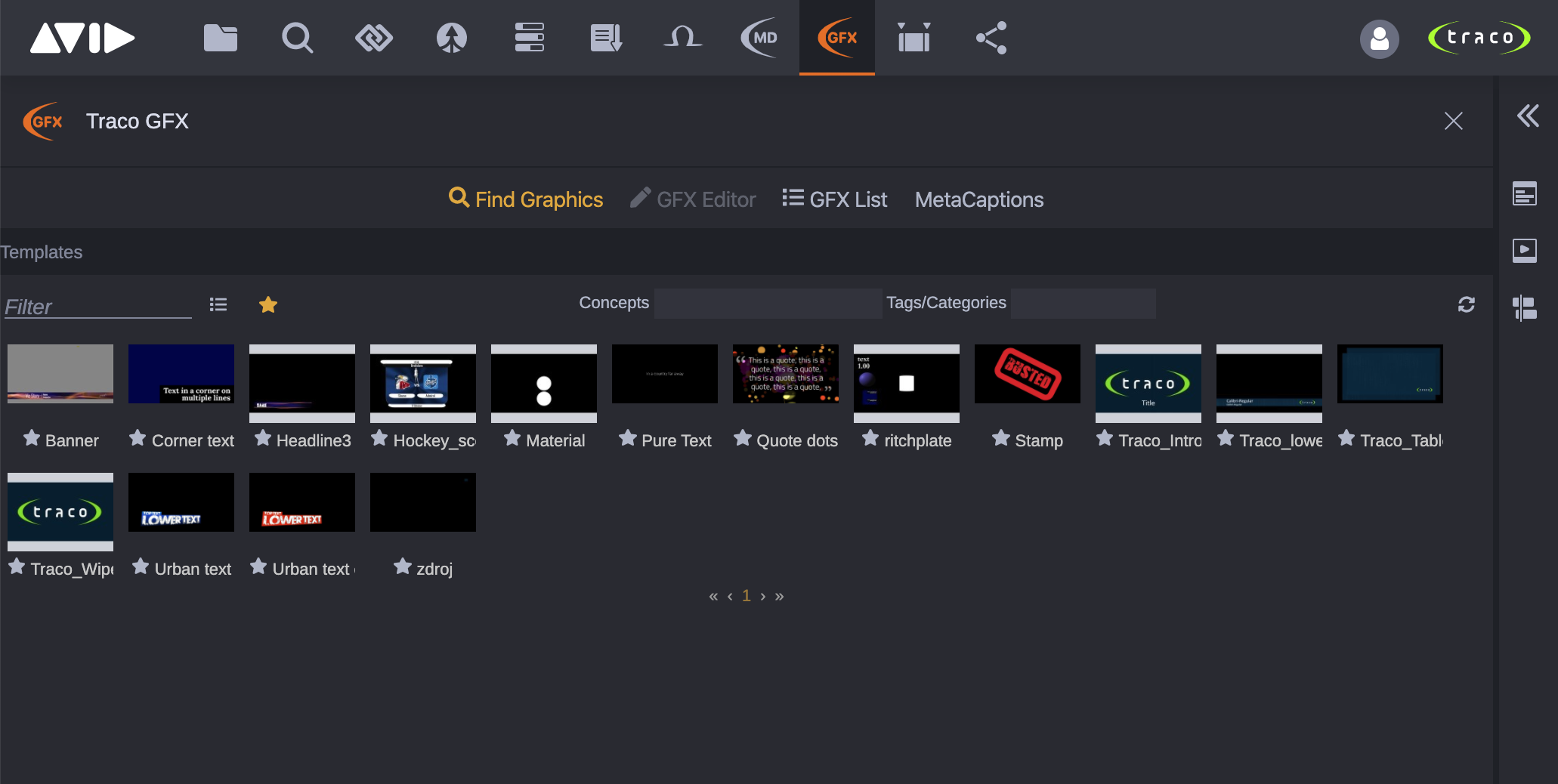Open the video player icon in right sidebar
1558x784 pixels.
pos(1525,250)
